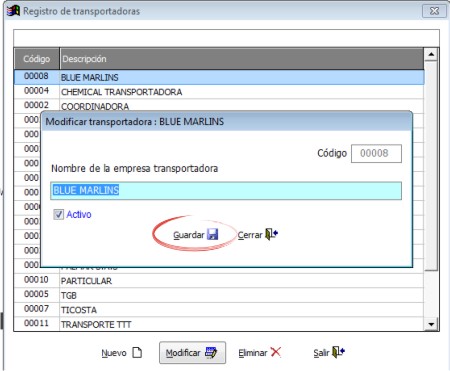Click the vertical scrollbar thumb of the list
The image size is (450, 371).
point(431,165)
